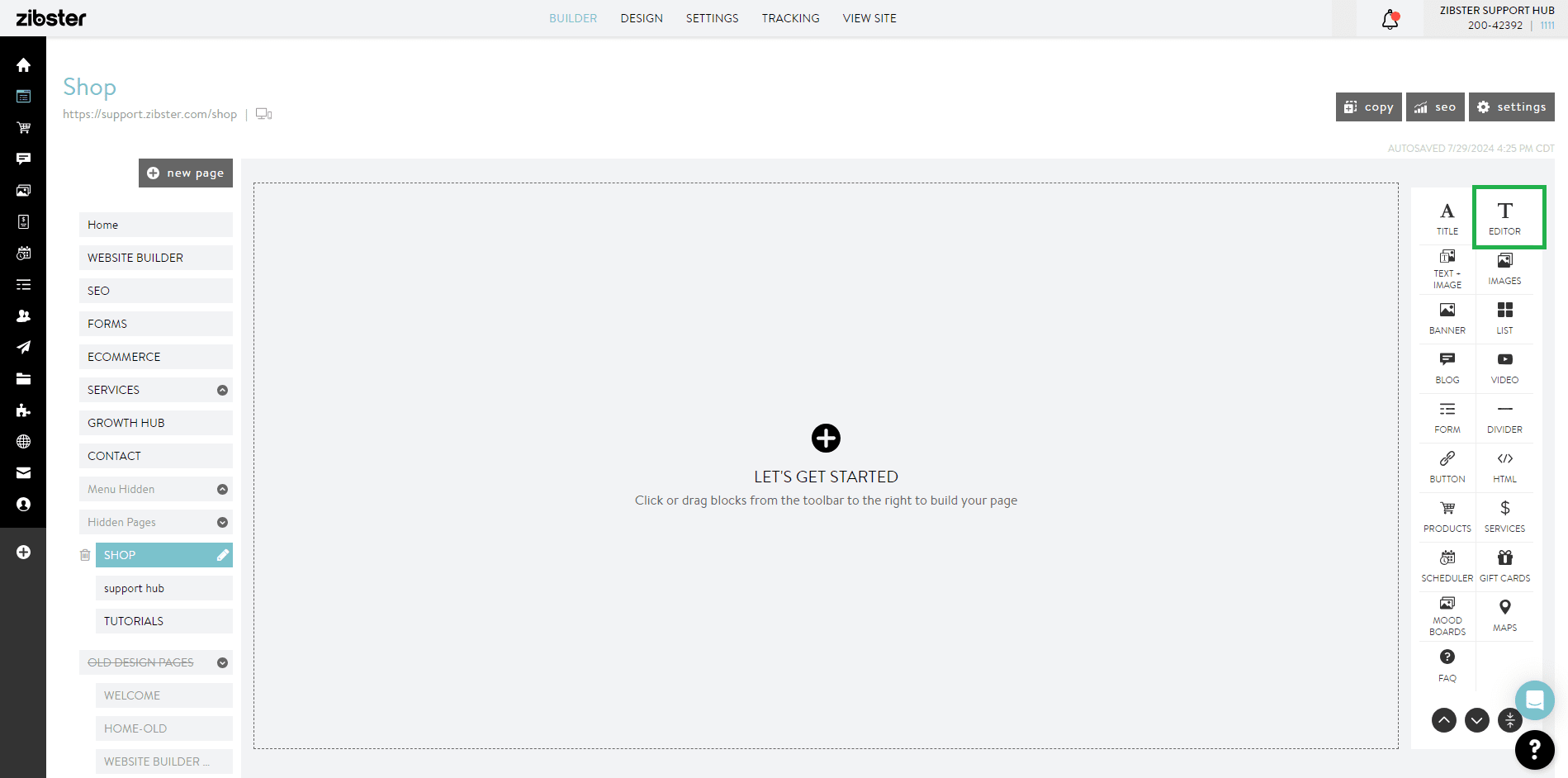The image size is (1568, 778).
Task: Add a Products block
Action: [1447, 517]
